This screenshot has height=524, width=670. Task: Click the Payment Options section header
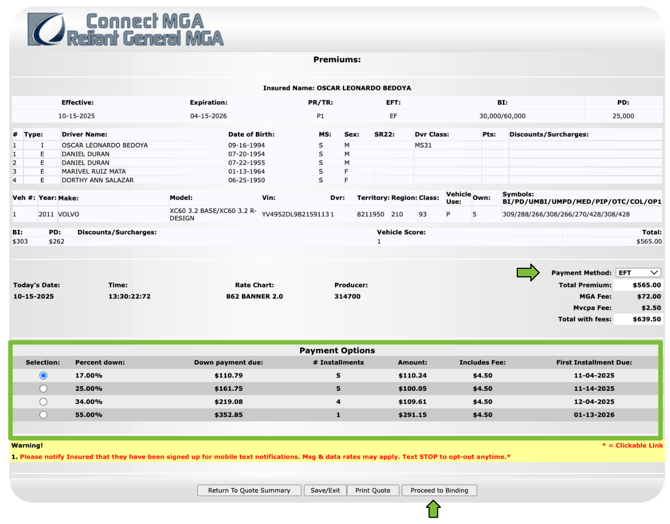(x=337, y=351)
